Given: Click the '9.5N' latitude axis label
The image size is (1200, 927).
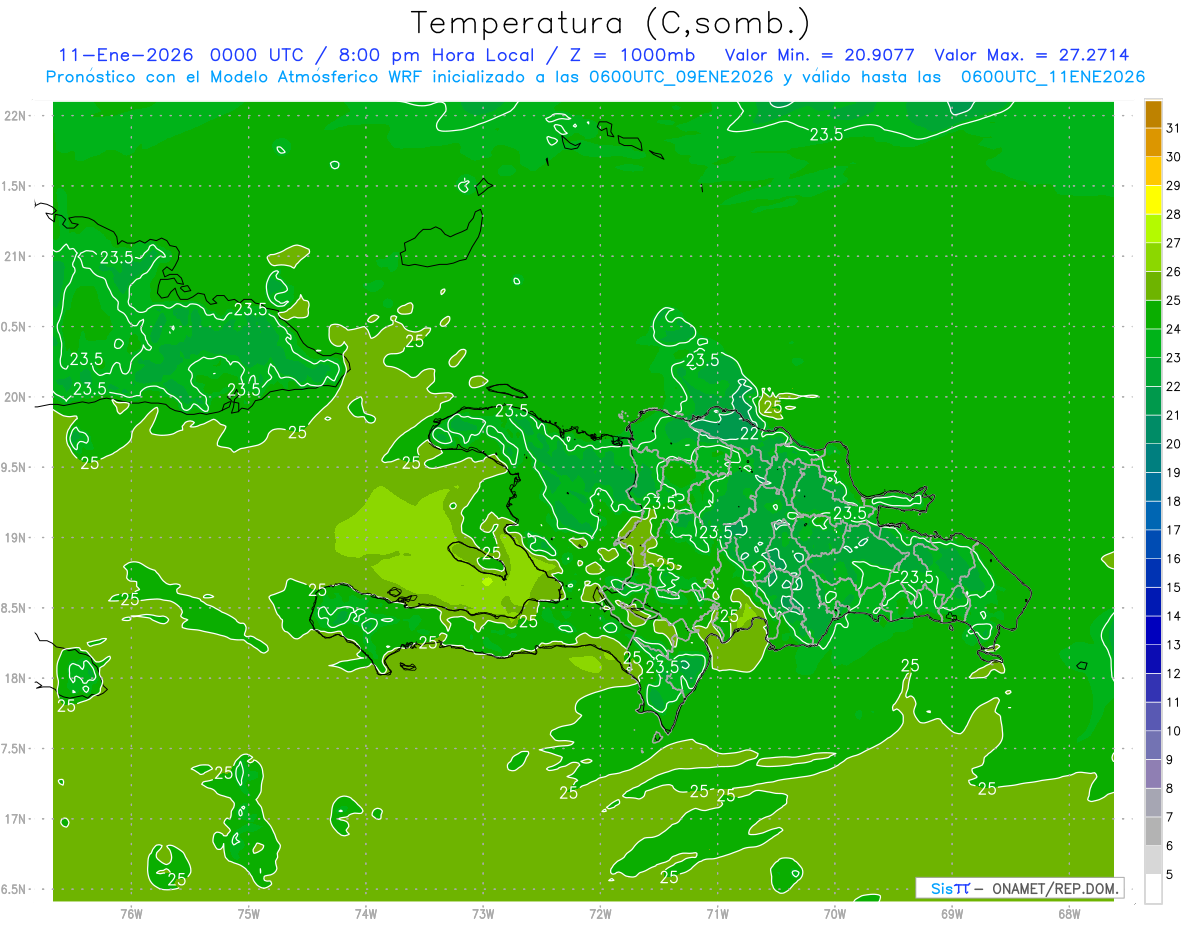Looking at the screenshot, I should (14, 467).
